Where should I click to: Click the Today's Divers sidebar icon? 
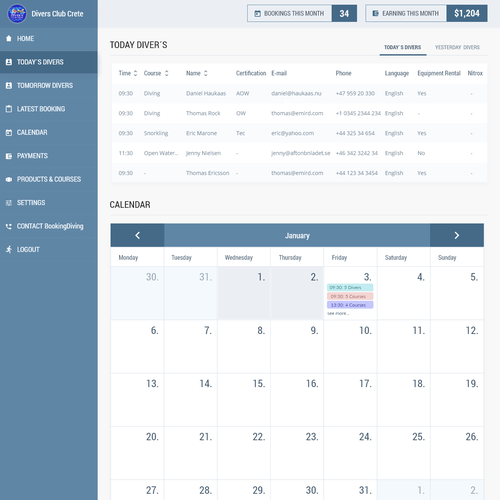pyautogui.click(x=9, y=62)
